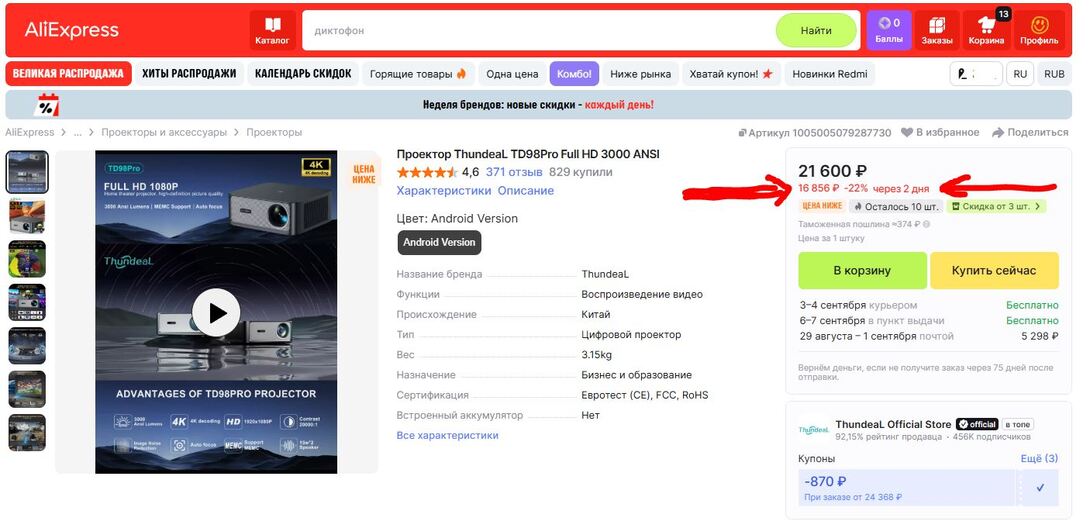Select the fourth product thumbnail

click(x=27, y=302)
